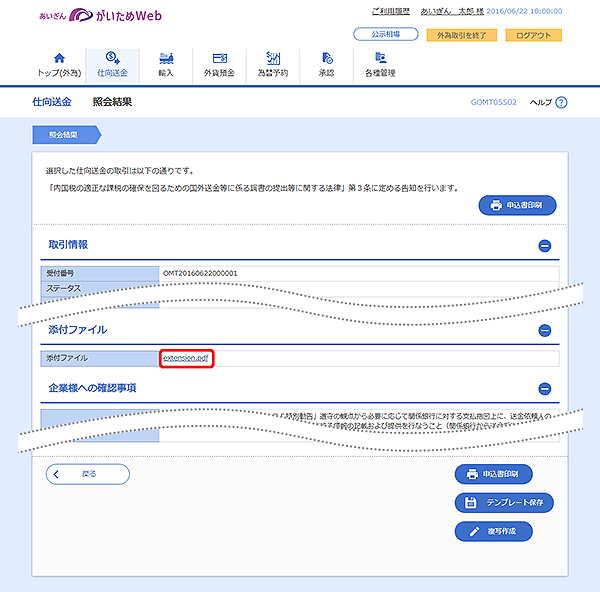Open the extension.pdf attachment link
The image size is (600, 592).
(x=186, y=358)
